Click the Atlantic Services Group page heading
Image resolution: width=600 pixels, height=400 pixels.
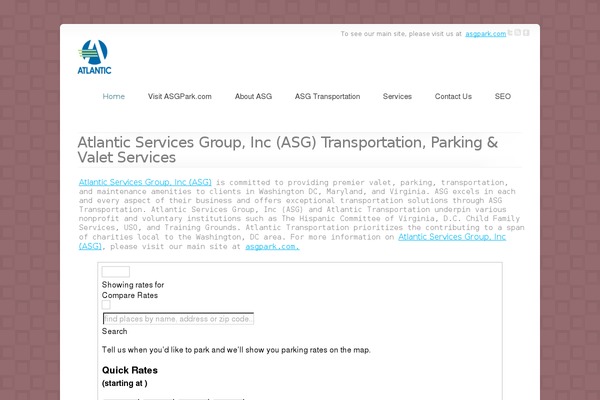287,150
